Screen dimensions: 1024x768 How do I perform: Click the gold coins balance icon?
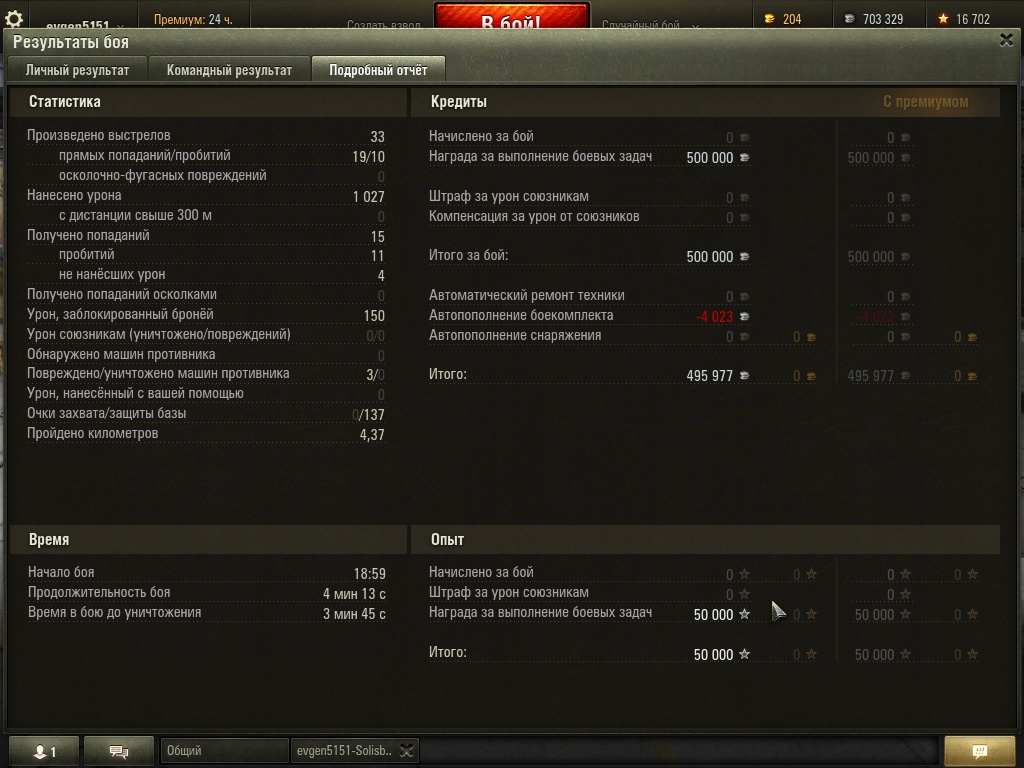point(769,19)
